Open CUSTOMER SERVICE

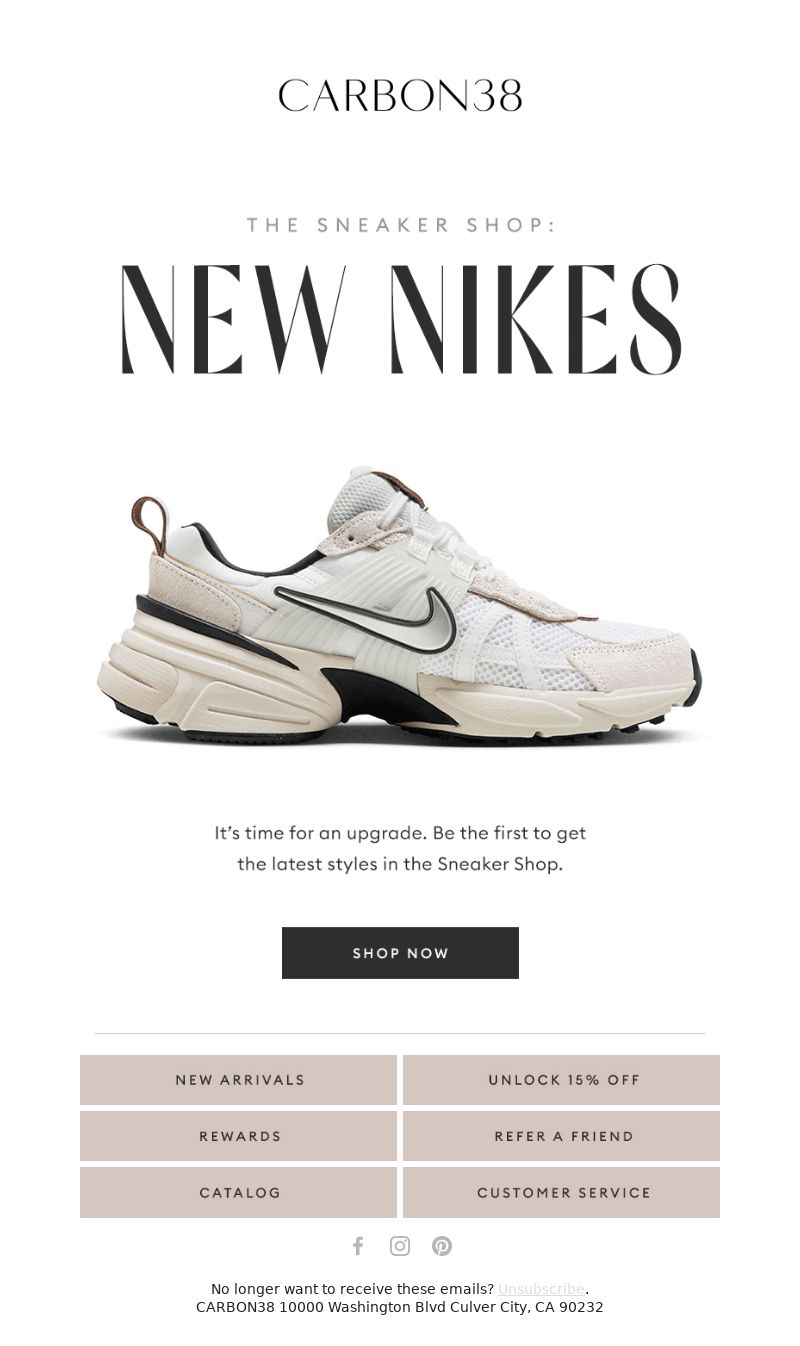click(x=561, y=1192)
